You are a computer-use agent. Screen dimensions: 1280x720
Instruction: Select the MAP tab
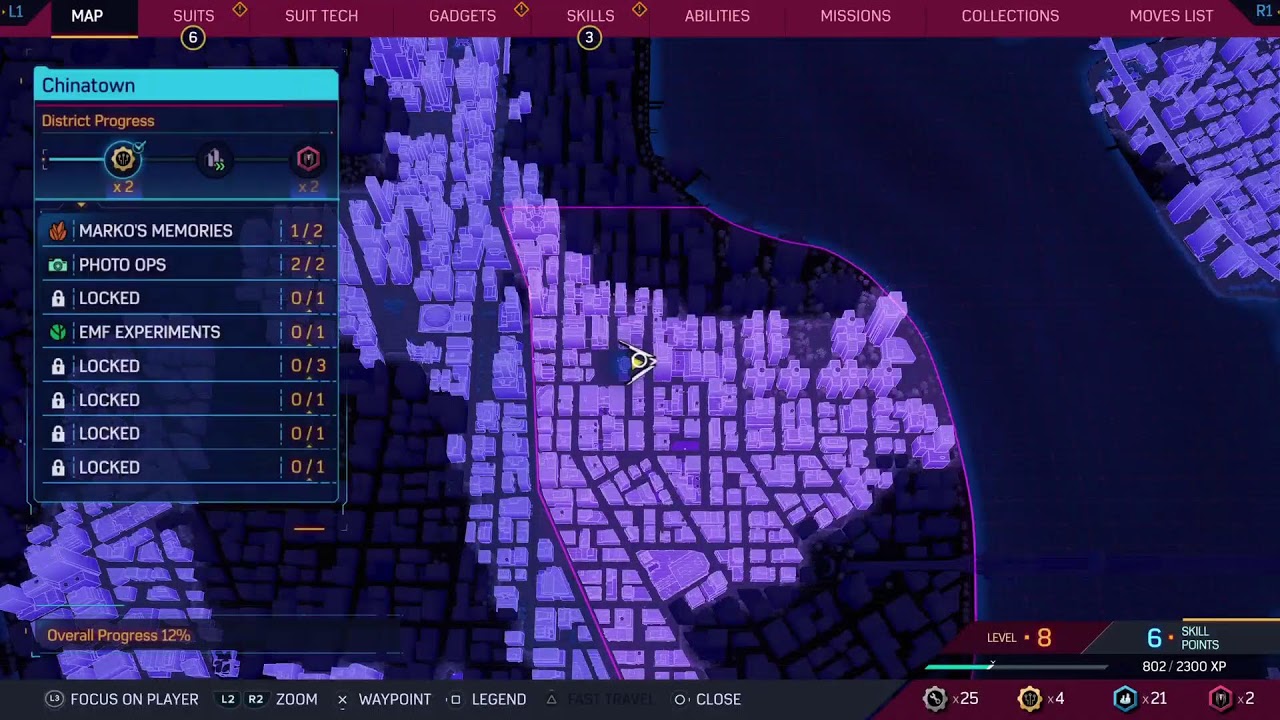pyautogui.click(x=87, y=16)
